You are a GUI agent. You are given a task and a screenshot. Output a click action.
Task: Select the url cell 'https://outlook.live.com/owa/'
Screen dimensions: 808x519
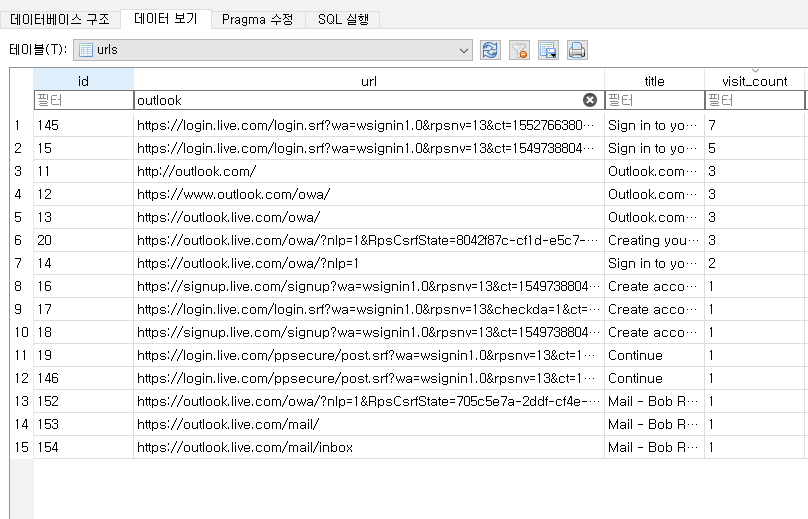coord(369,217)
